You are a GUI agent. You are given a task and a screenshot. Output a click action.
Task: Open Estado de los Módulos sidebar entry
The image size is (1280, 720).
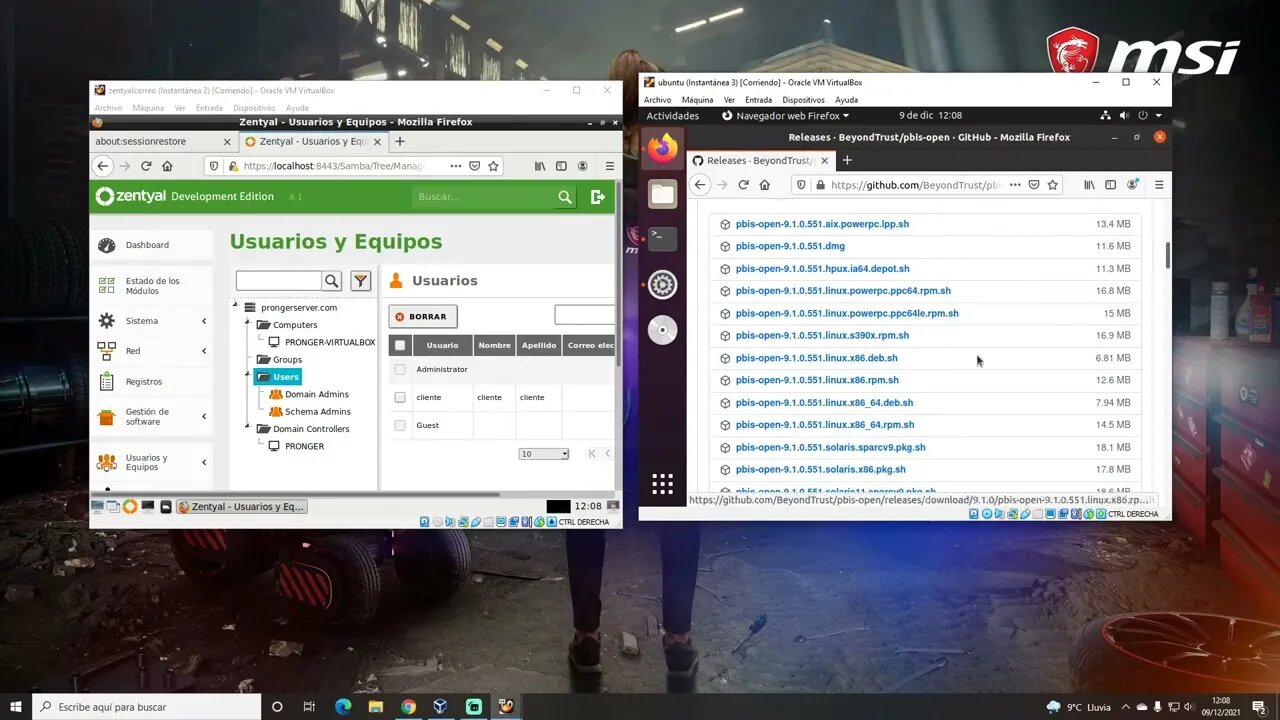click(x=151, y=286)
